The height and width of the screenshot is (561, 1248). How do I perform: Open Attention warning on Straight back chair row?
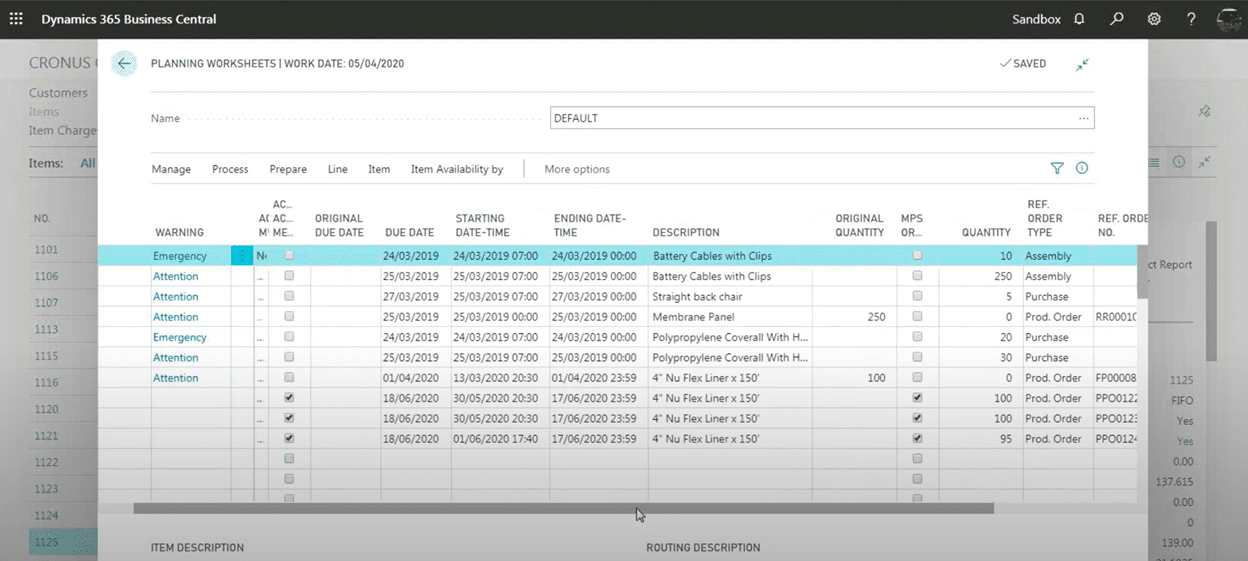(176, 296)
